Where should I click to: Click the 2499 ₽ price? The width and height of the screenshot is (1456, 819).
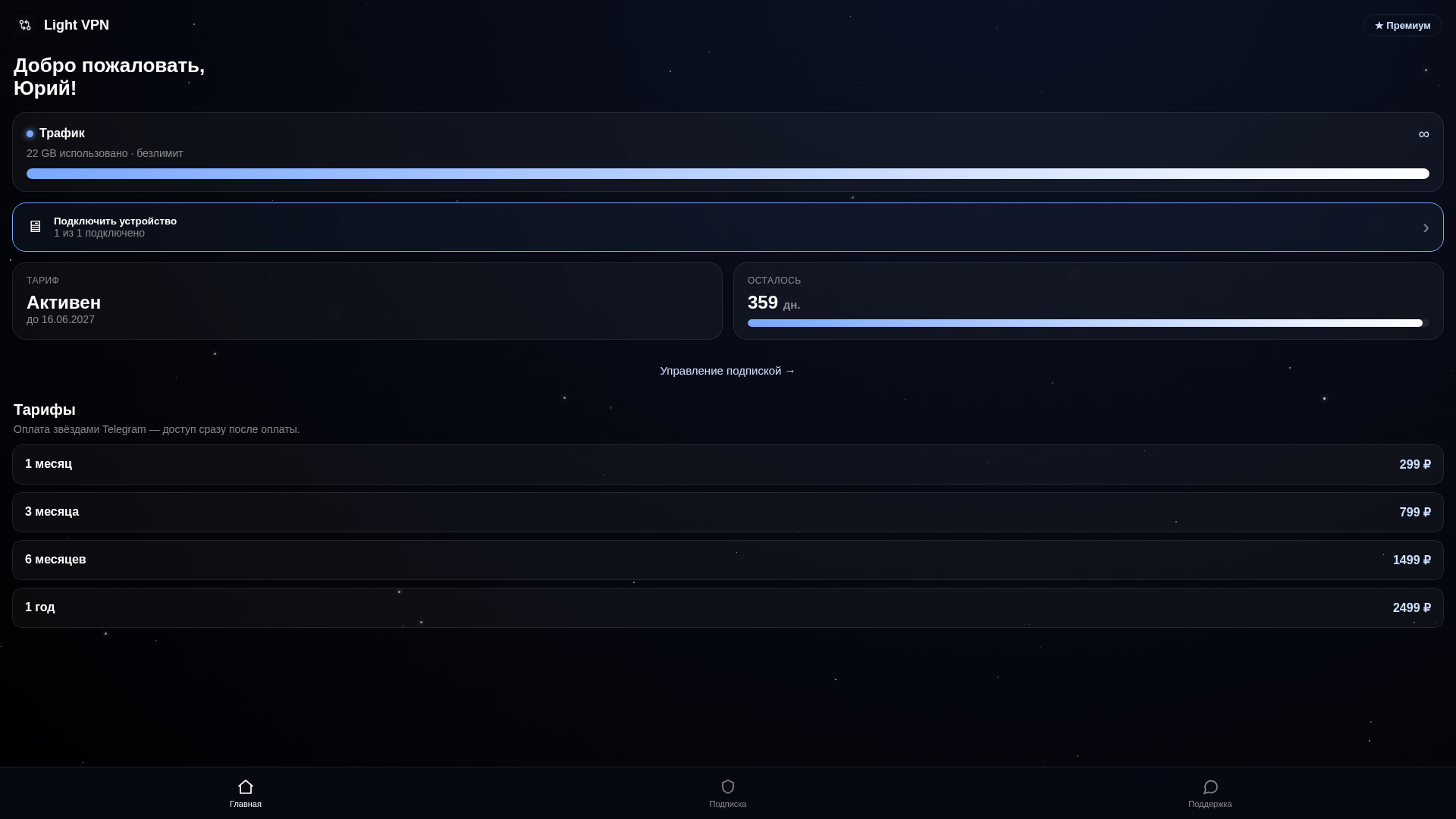[1412, 607]
